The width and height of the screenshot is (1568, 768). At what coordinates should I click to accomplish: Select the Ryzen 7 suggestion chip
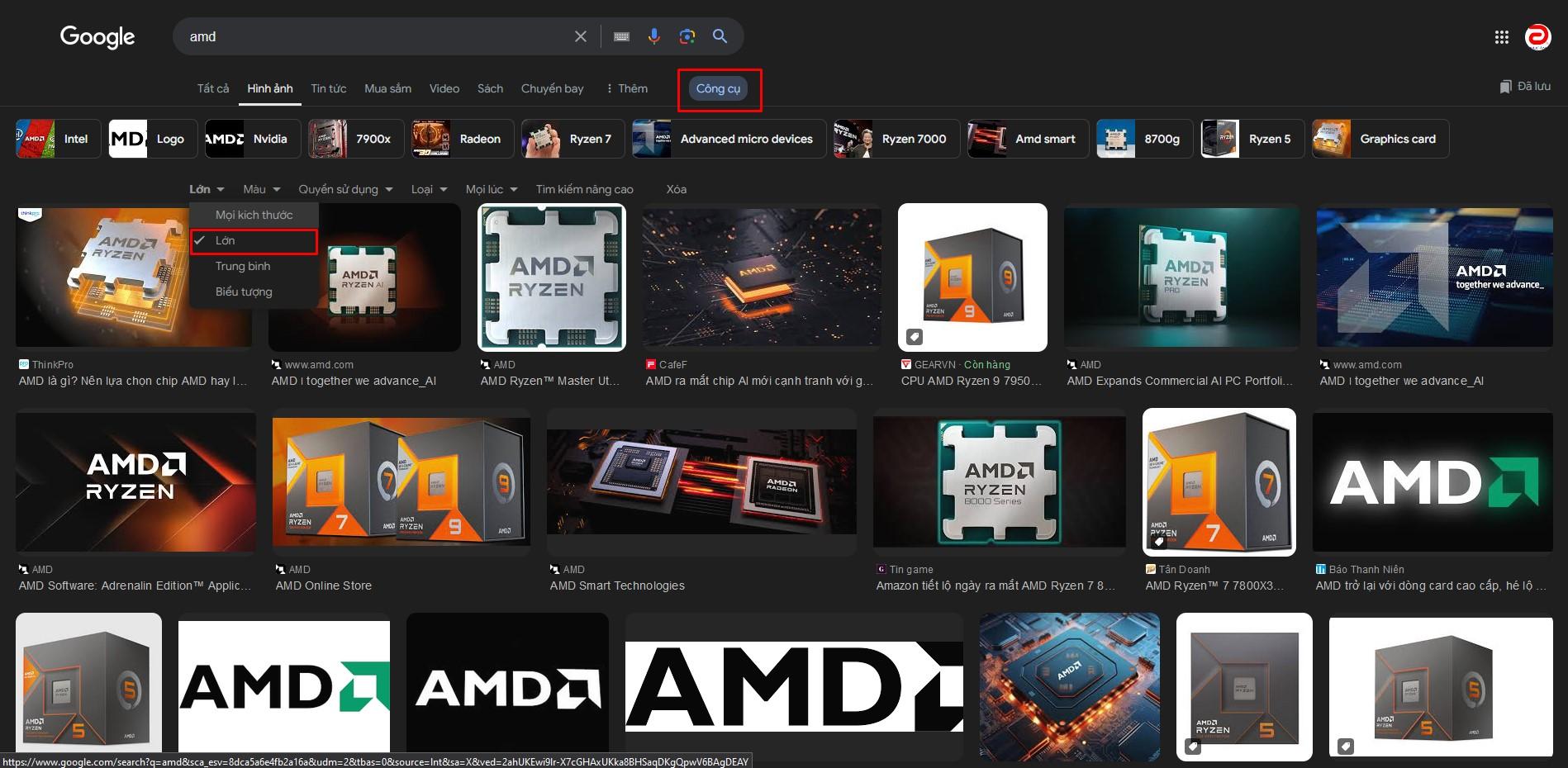point(573,139)
